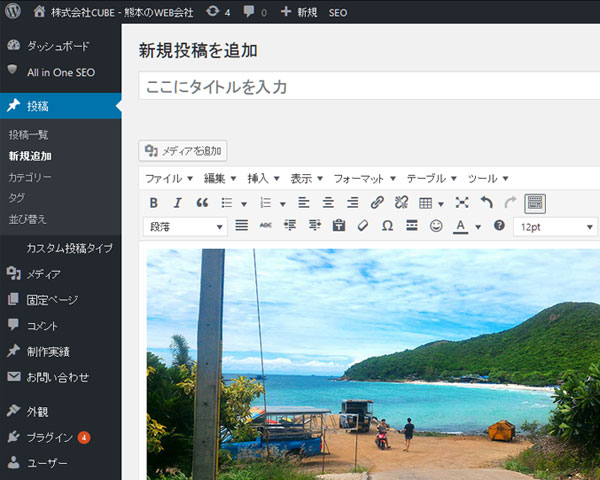Toggle strikethrough text formatting

tap(265, 226)
